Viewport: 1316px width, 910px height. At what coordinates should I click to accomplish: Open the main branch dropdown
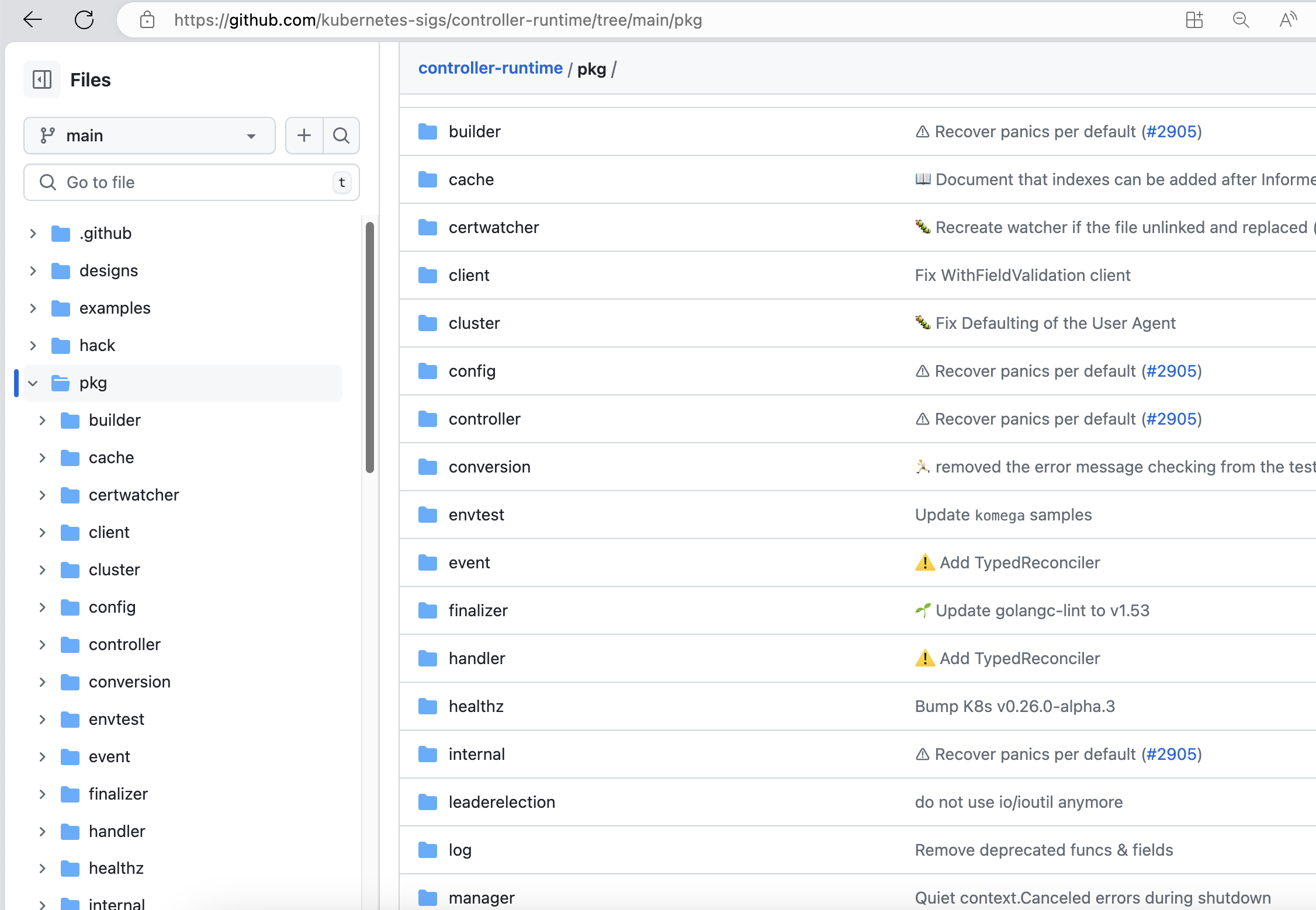(150, 136)
